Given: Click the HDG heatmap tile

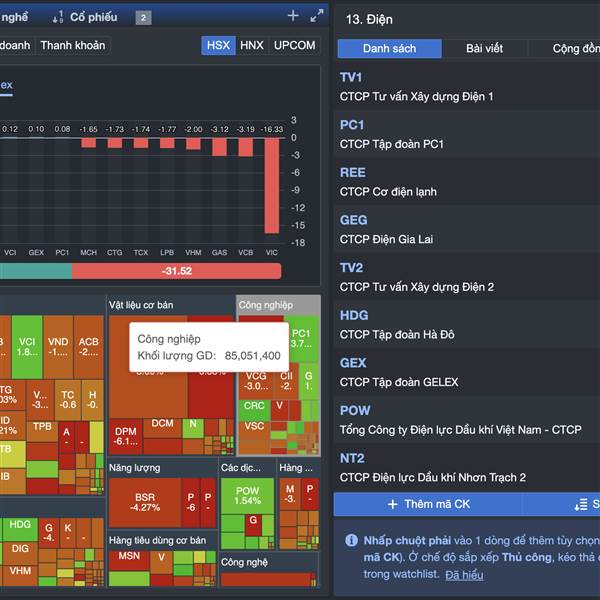Looking at the screenshot, I should tap(20, 529).
